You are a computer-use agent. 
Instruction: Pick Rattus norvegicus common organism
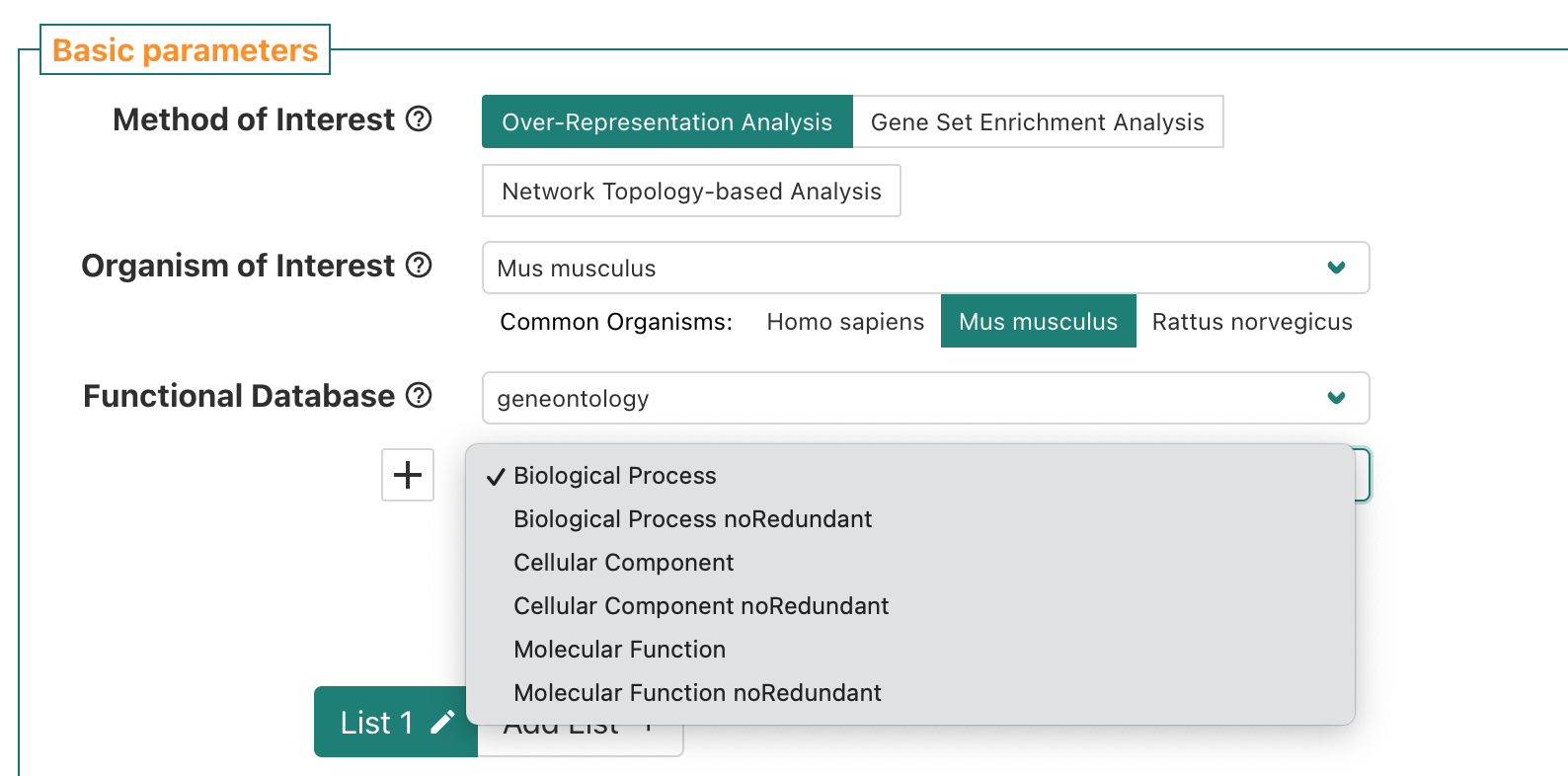[x=1252, y=322]
